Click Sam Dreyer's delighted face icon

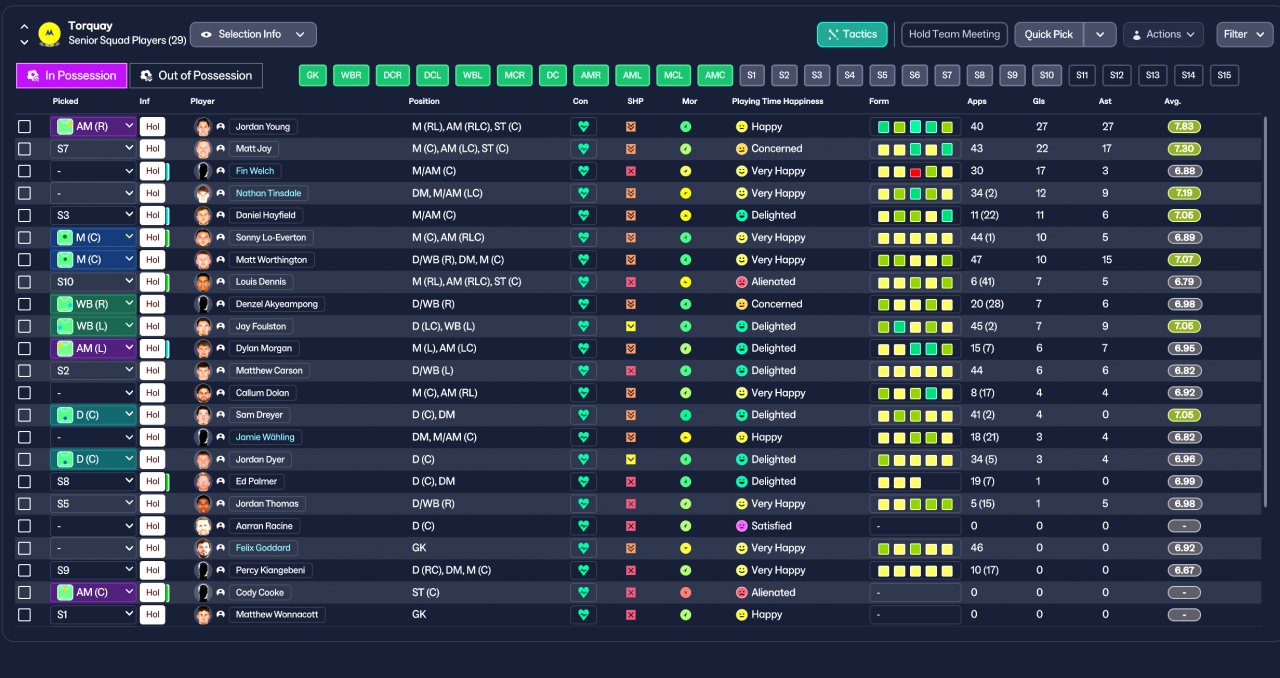pyautogui.click(x=741, y=415)
